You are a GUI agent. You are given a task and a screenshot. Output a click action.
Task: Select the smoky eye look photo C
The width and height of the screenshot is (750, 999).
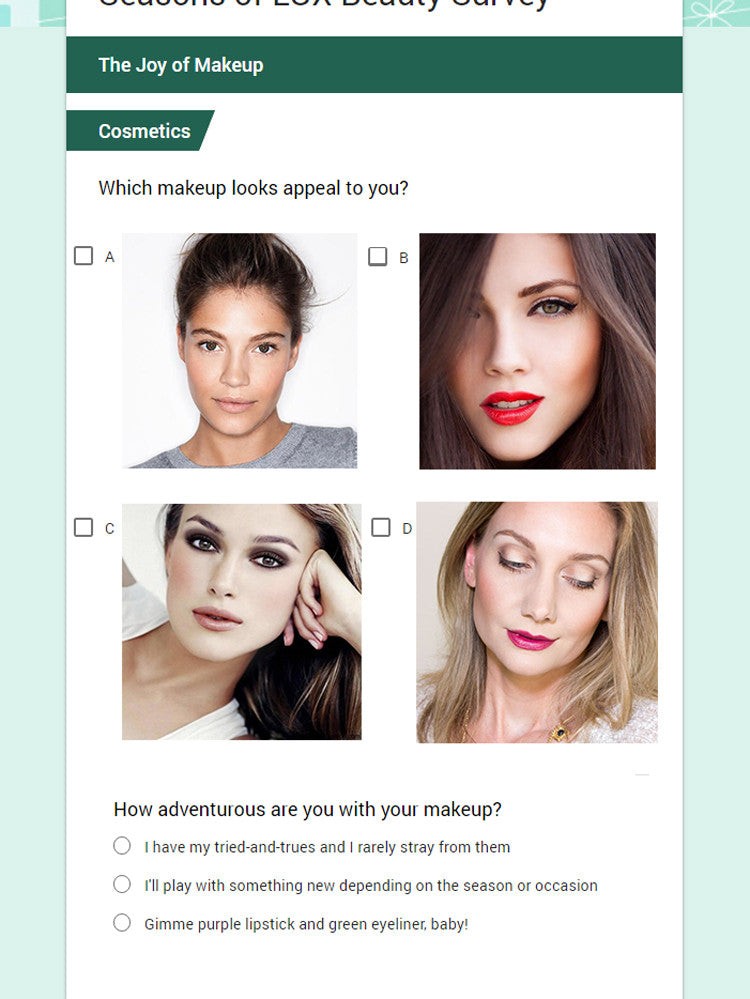pyautogui.click(x=242, y=622)
